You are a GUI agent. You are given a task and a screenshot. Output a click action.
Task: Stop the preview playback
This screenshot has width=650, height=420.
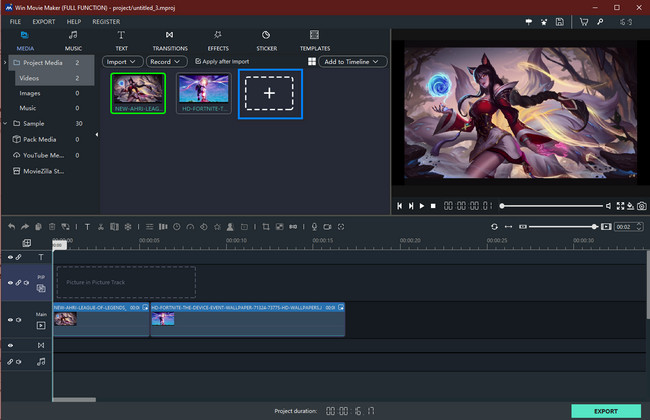(x=433, y=206)
